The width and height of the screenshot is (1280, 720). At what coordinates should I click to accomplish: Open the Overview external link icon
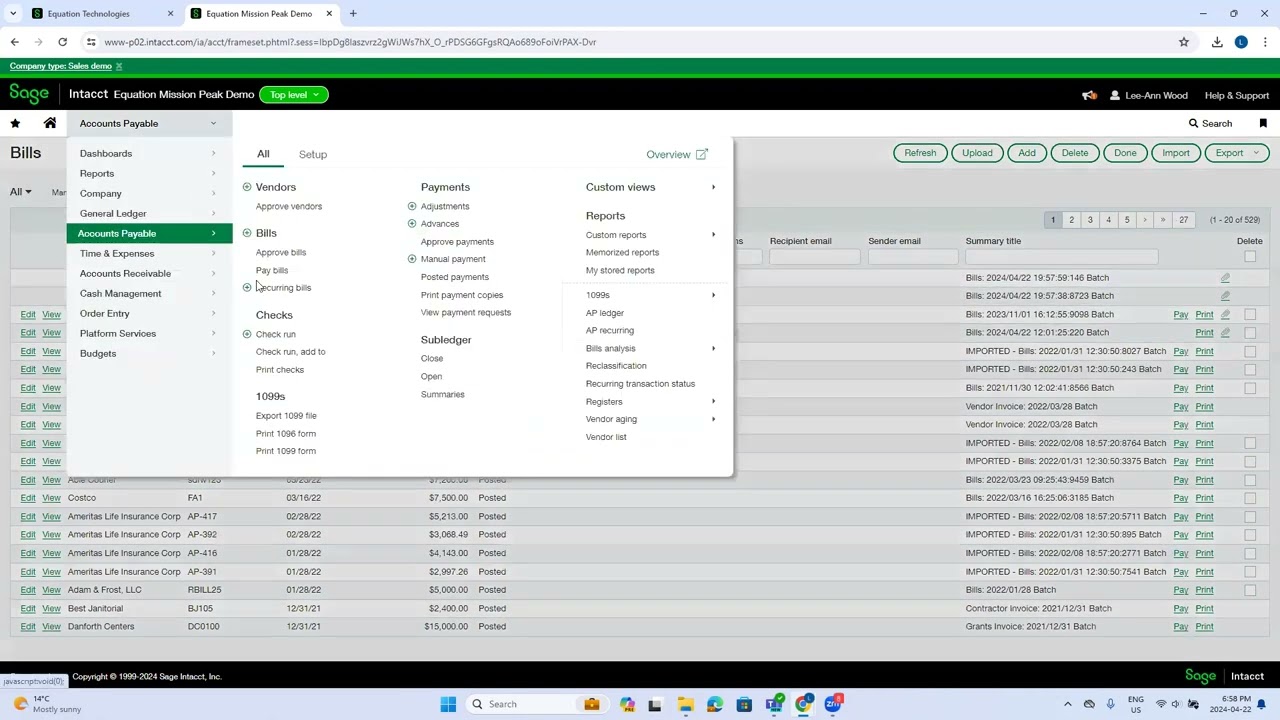coord(702,154)
